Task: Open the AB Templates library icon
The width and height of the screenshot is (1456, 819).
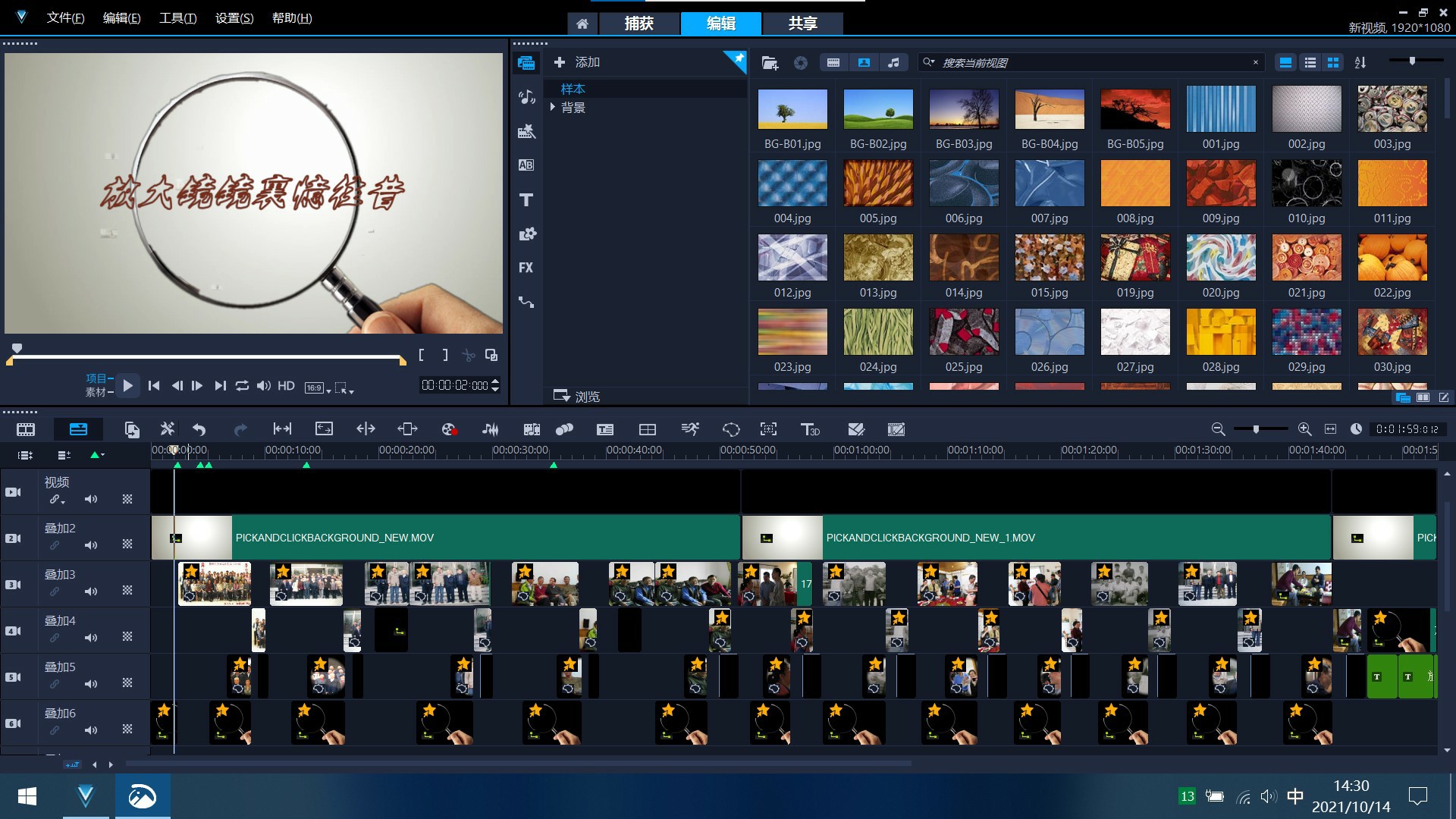Action: (x=526, y=165)
